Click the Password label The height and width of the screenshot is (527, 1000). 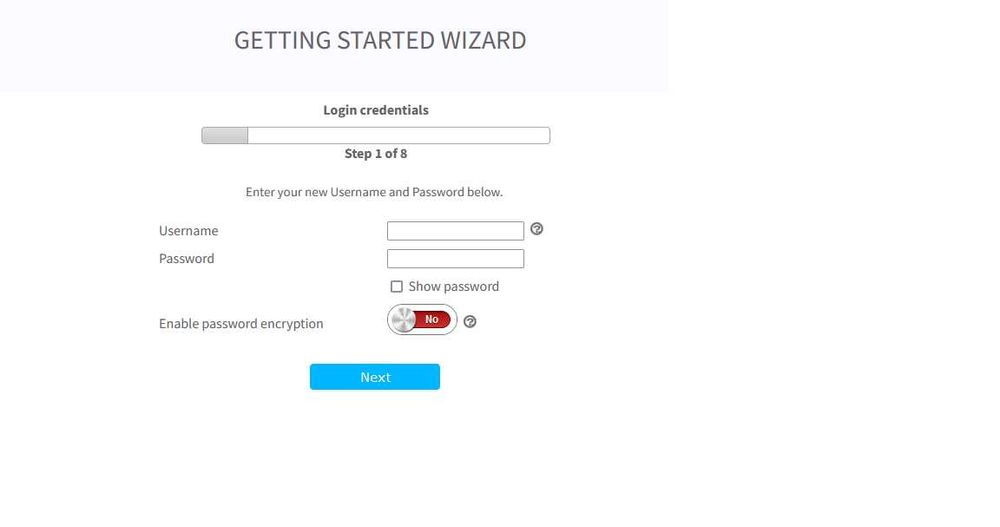(x=186, y=258)
